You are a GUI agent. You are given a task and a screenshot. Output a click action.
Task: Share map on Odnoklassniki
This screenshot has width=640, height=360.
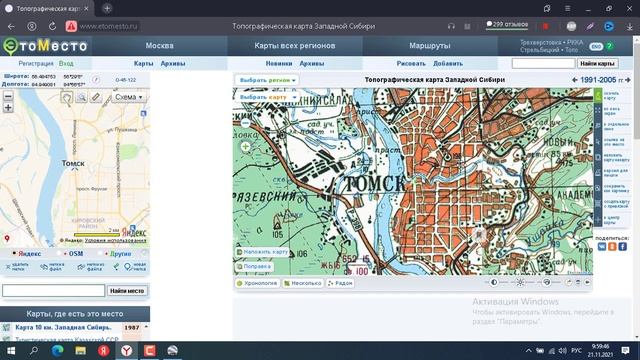[612, 247]
